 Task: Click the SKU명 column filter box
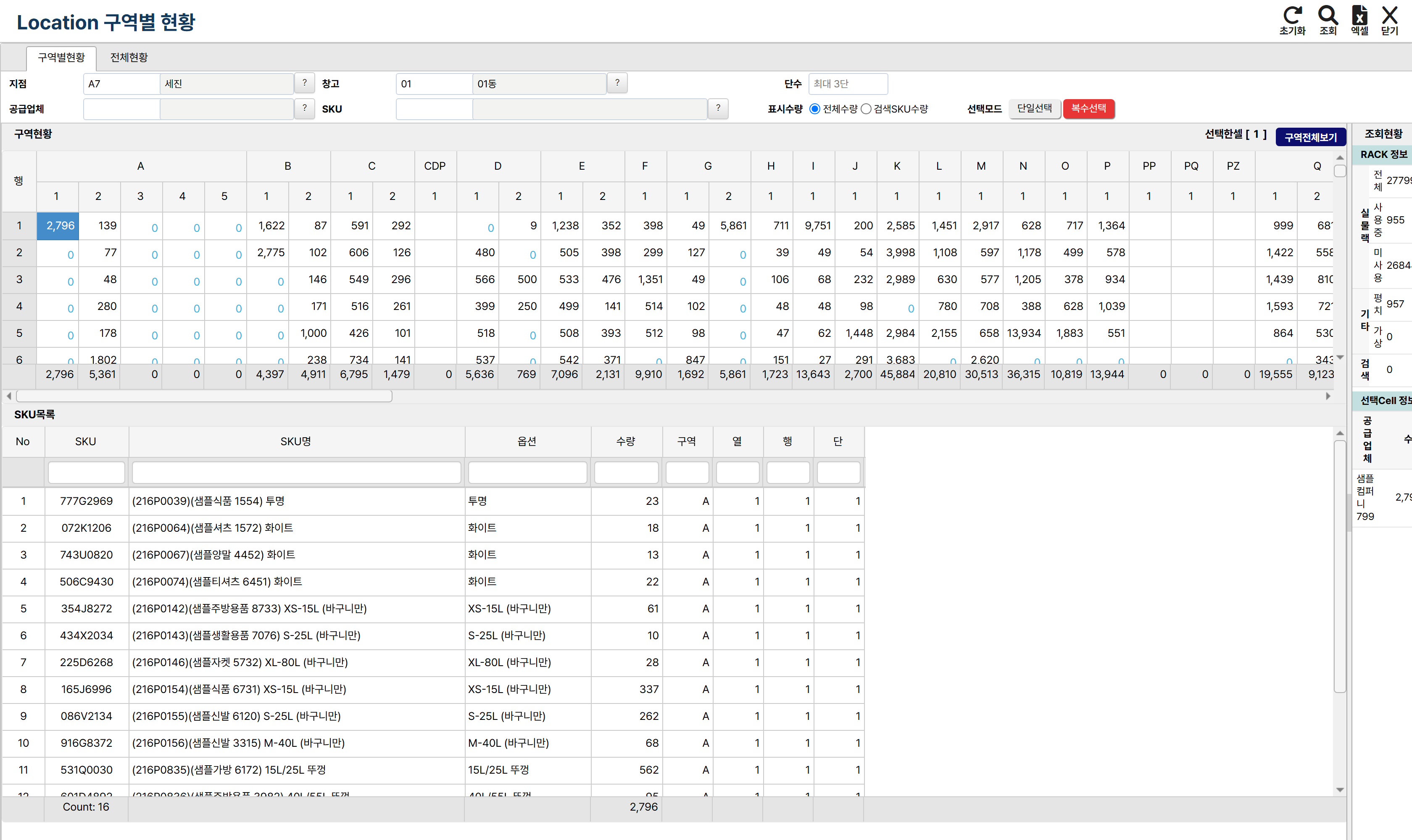point(296,472)
